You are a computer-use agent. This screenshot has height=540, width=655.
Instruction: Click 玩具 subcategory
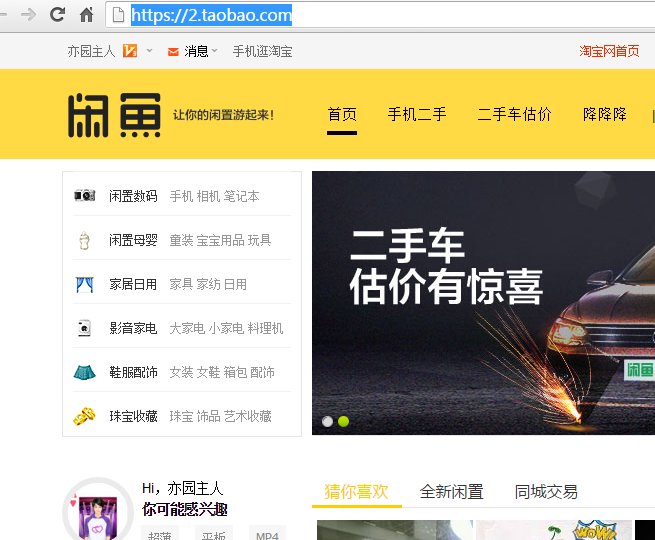click(x=259, y=240)
